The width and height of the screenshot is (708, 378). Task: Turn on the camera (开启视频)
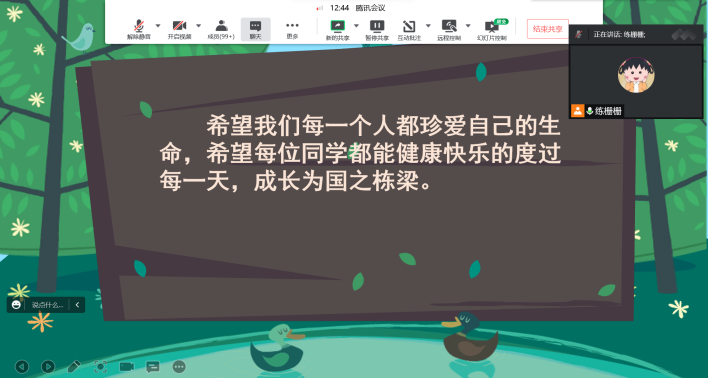click(x=180, y=30)
